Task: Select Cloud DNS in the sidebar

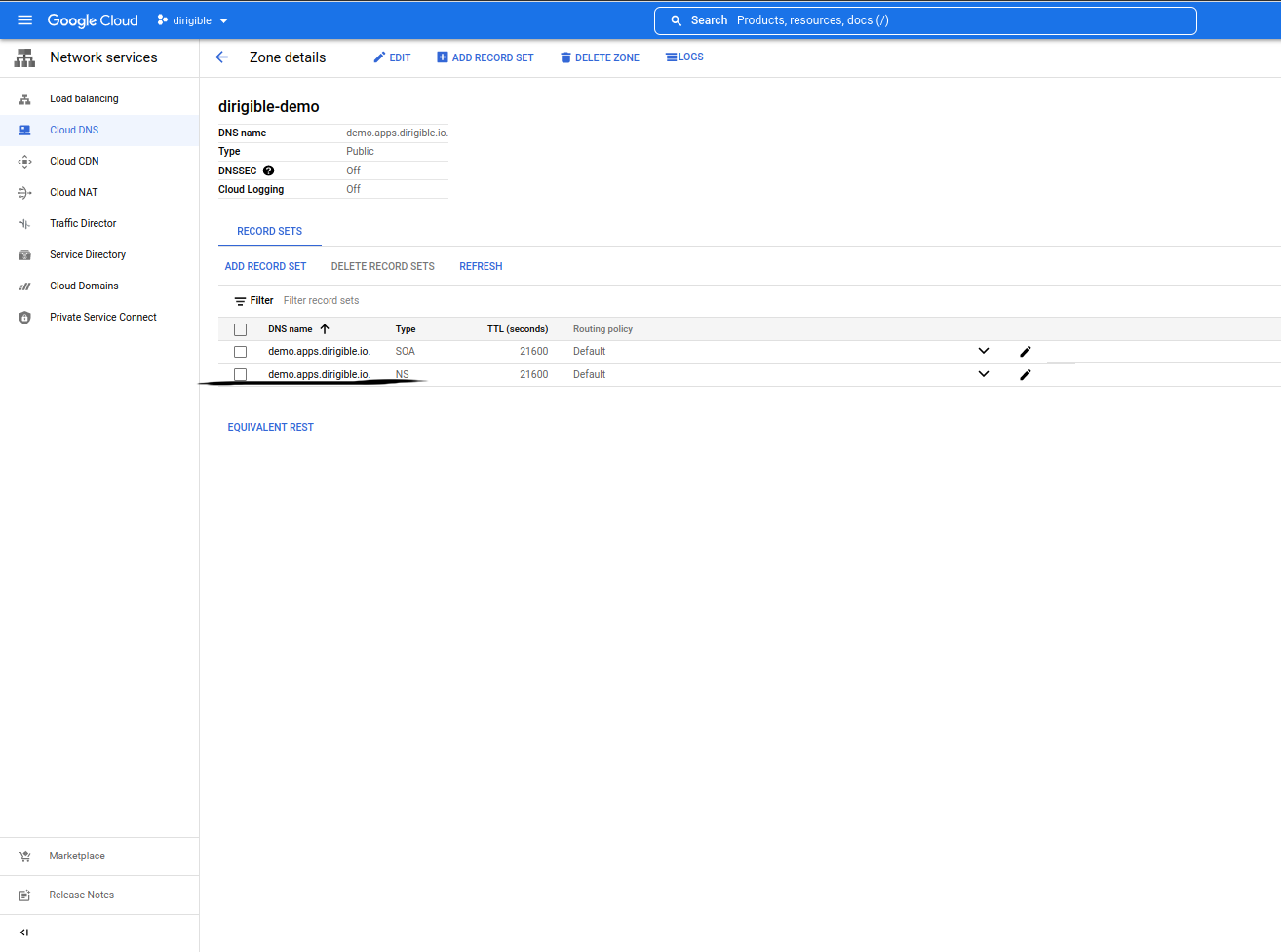Action: (74, 131)
